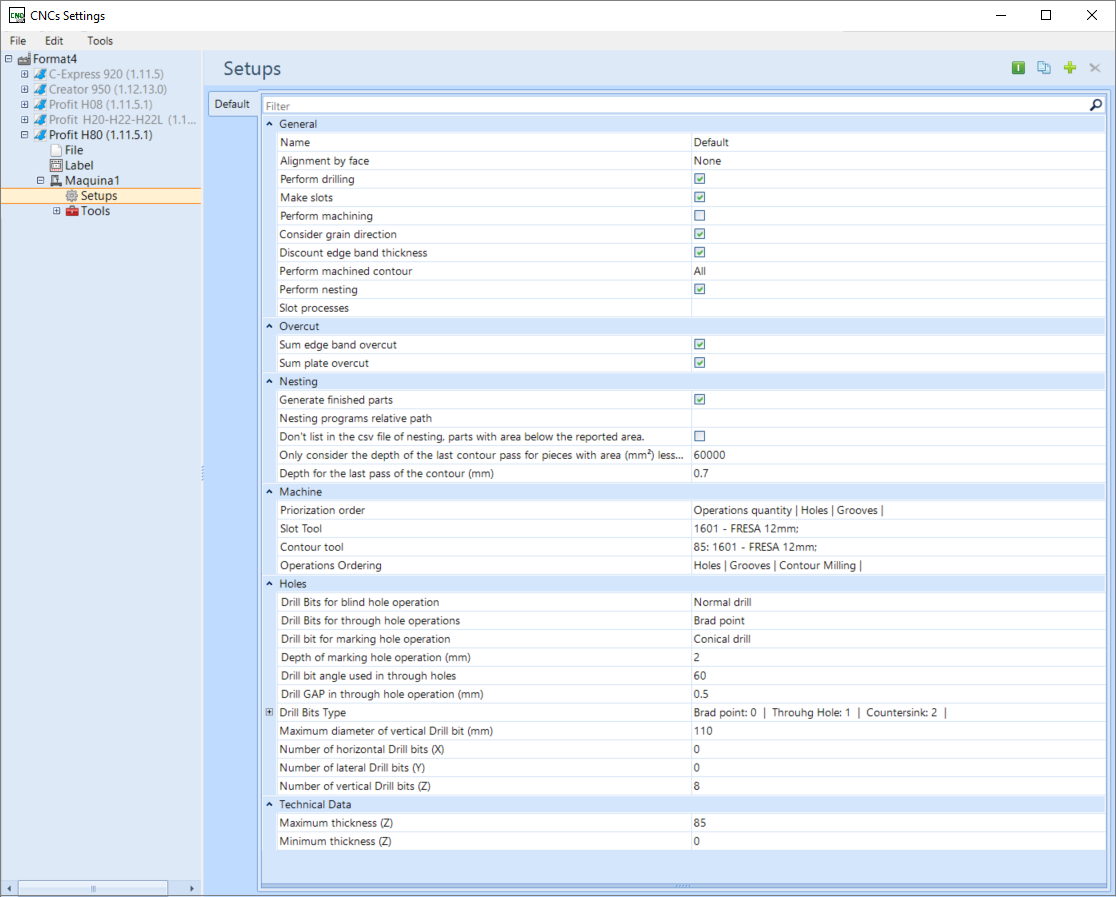Screen dimensions: 1116x897
Task: Click the duplicate setup copy icon
Action: click(1043, 68)
